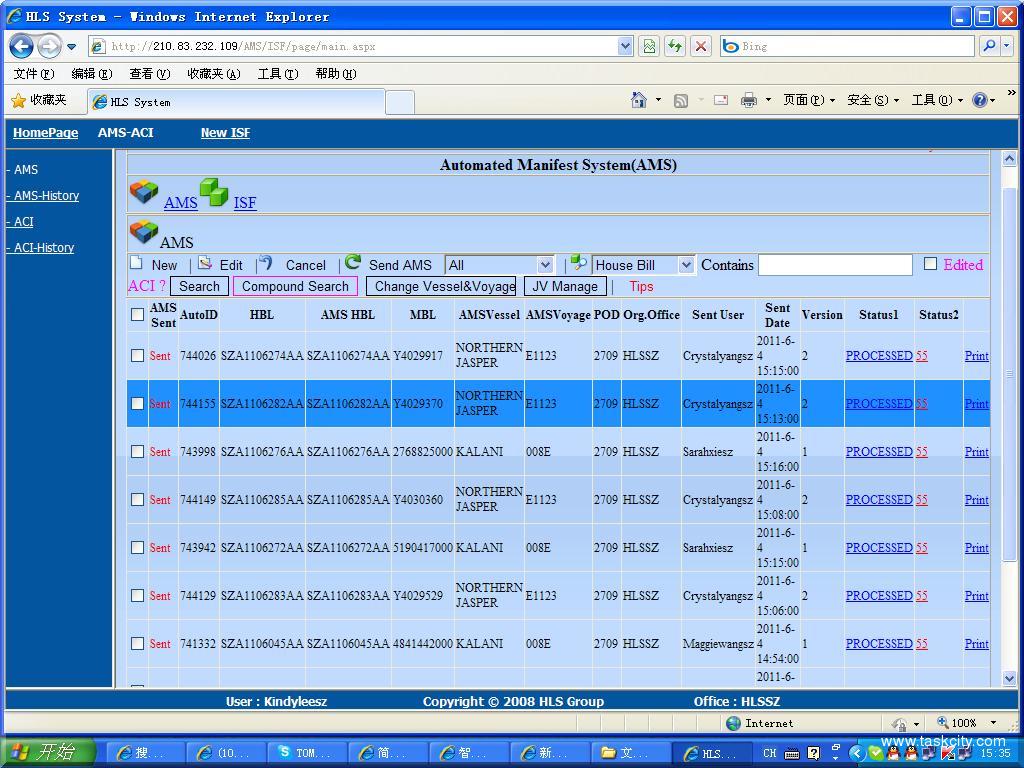Open the 安全(S) Safety dropdown menu
The image size is (1024, 768).
[873, 100]
